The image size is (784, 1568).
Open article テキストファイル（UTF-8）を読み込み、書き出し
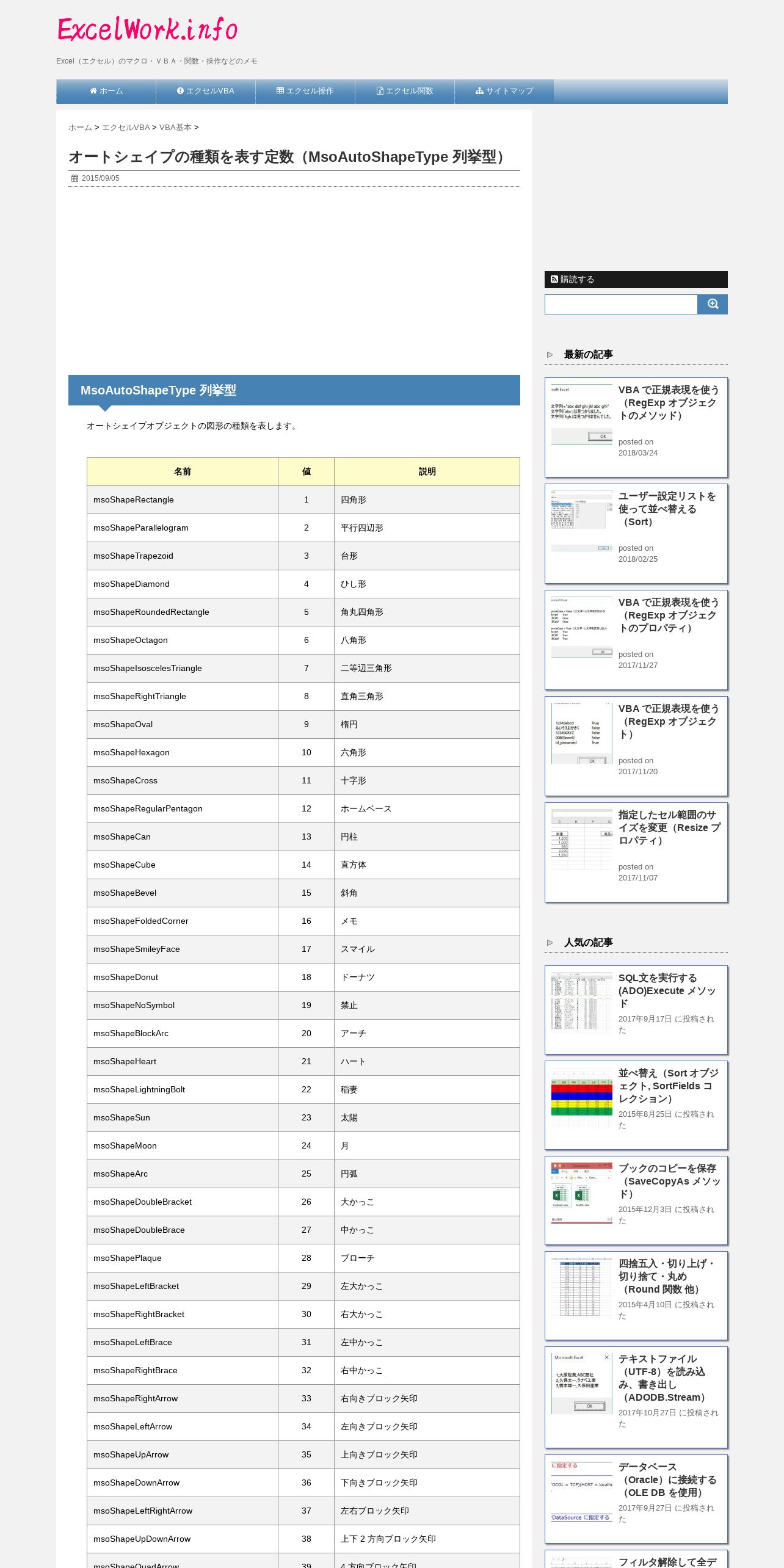coord(666,1378)
